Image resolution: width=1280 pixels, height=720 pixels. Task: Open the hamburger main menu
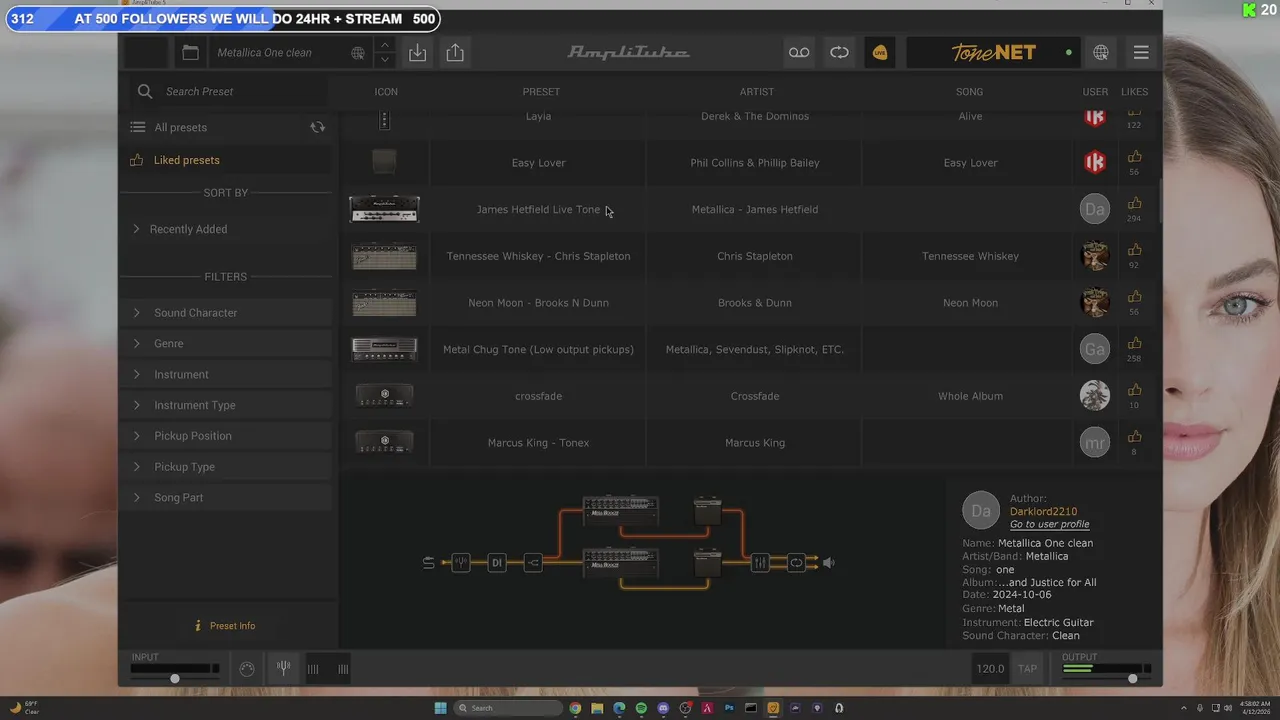point(1141,53)
